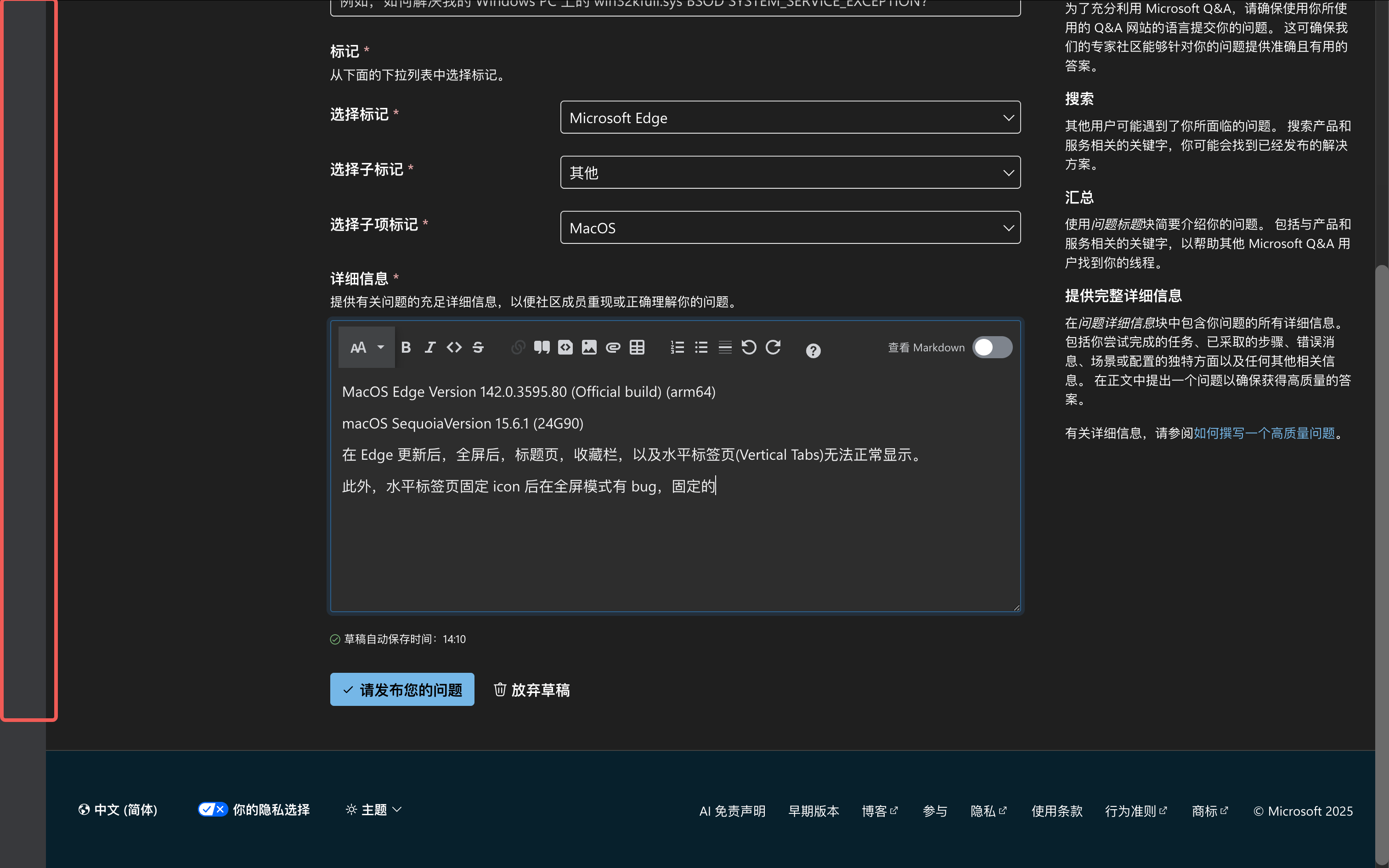The height and width of the screenshot is (868, 1389).
Task: Open the 隐私 footer link
Action: [988, 811]
